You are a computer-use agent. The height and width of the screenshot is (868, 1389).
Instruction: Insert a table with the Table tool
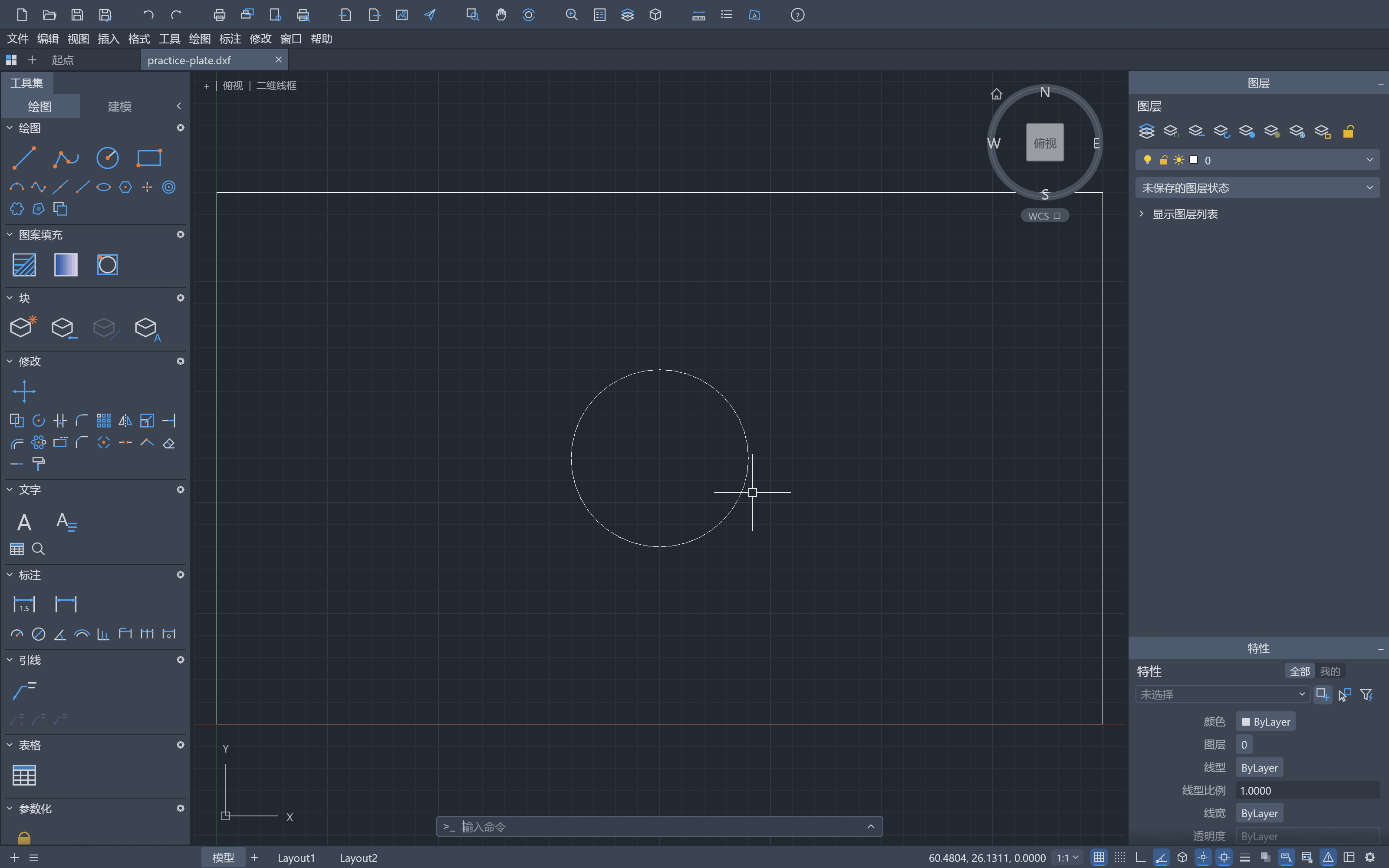[x=24, y=775]
